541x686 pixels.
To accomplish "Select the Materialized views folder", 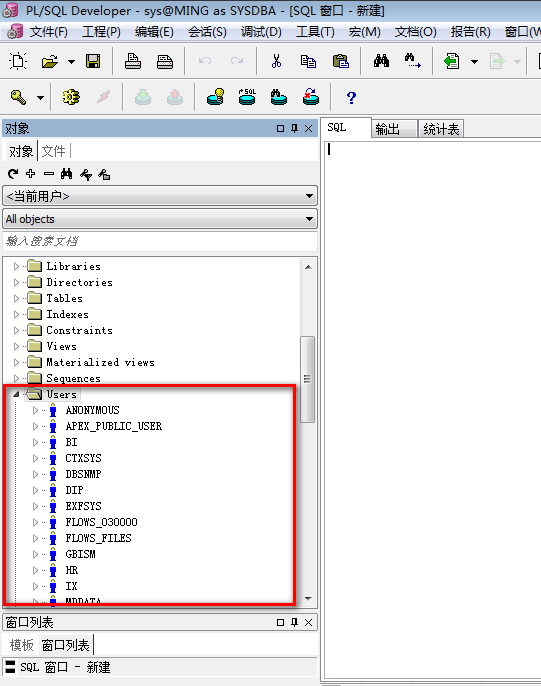I will coord(100,362).
